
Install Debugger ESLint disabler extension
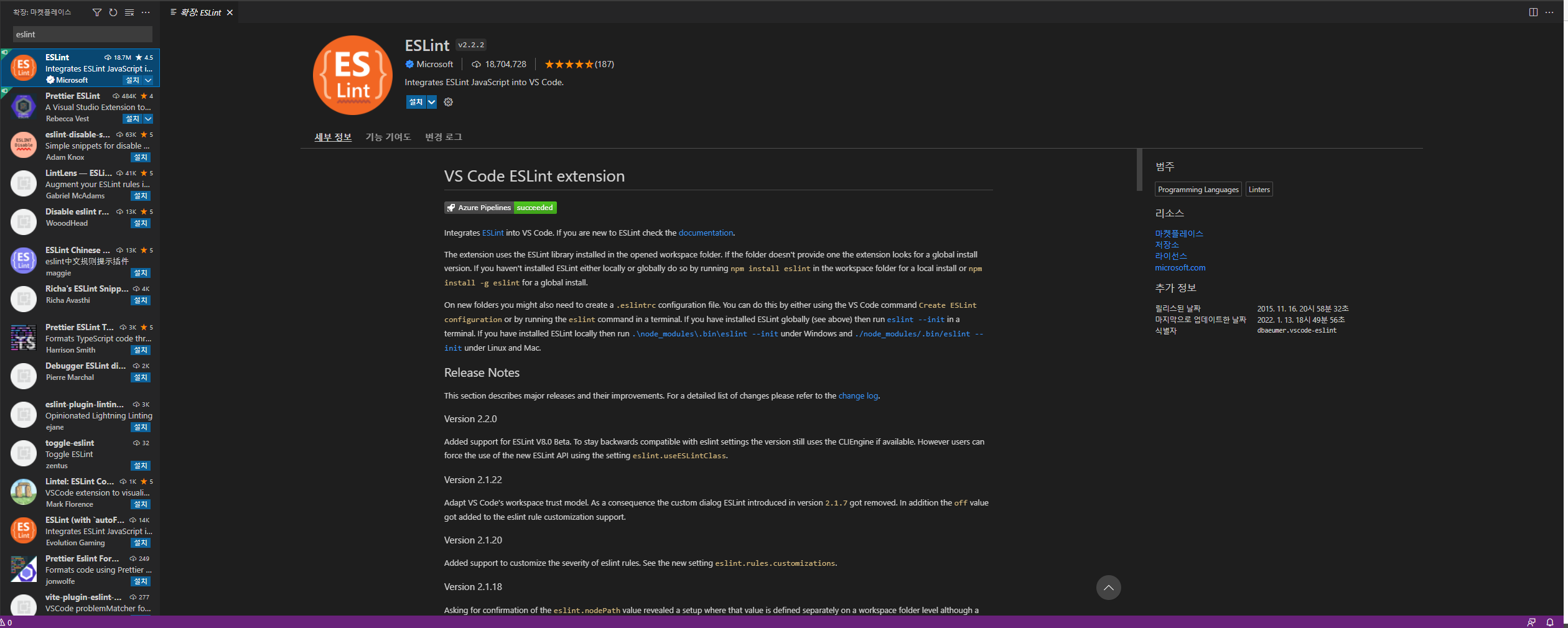[141, 377]
